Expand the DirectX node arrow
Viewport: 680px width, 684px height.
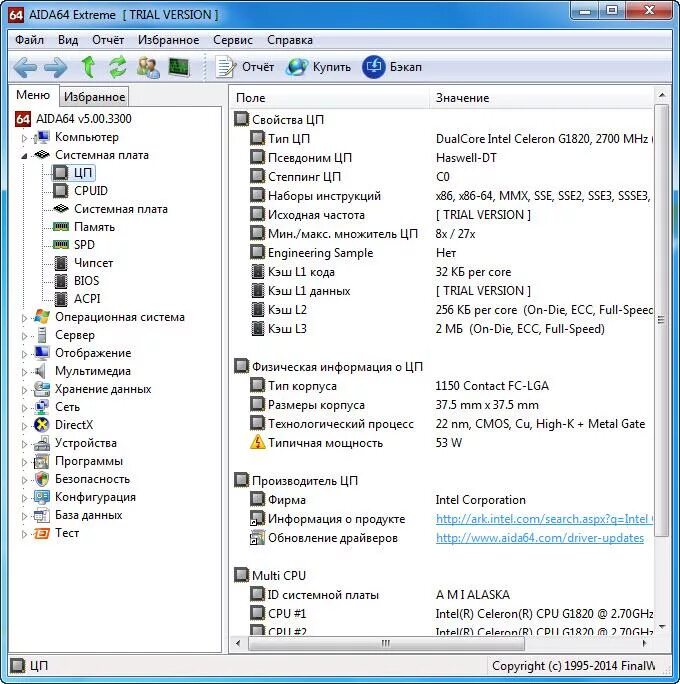click(24, 426)
